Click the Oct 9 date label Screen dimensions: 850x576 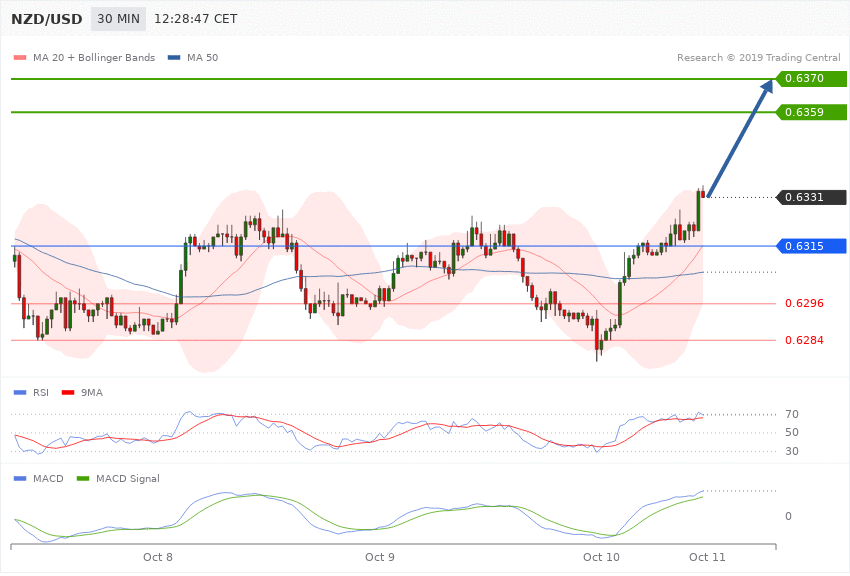(x=380, y=557)
